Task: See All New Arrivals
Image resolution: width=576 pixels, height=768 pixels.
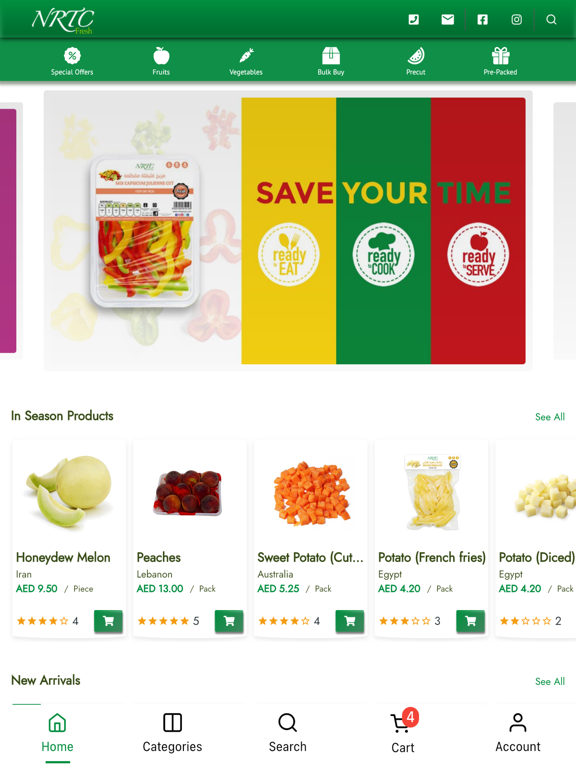Action: pos(550,681)
